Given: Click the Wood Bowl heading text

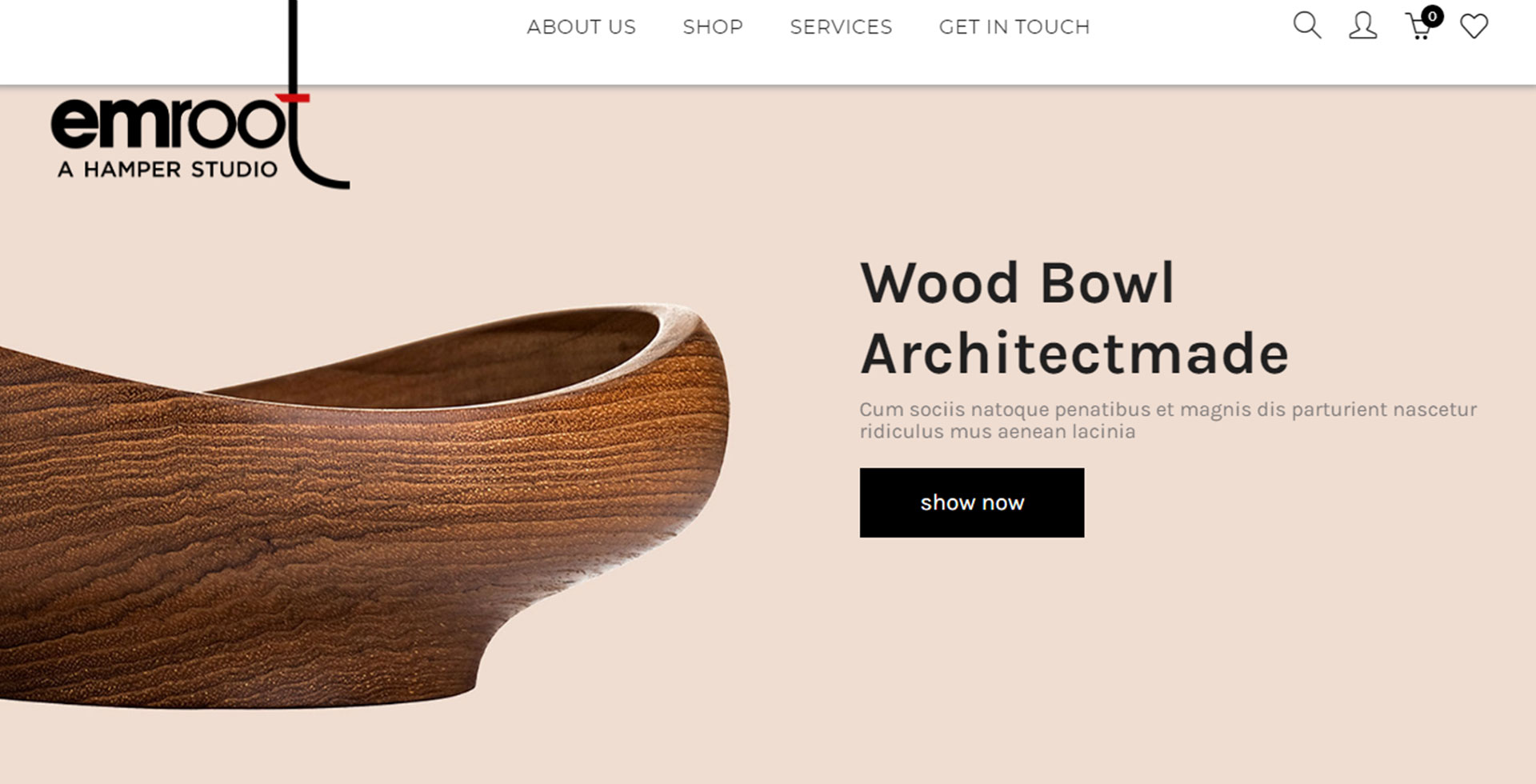Looking at the screenshot, I should pos(1017,282).
